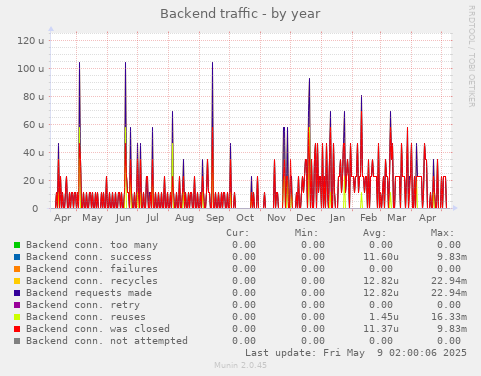Click the 'Mar' x-axis label
Viewport: 481px width, 376px height.
point(397,218)
